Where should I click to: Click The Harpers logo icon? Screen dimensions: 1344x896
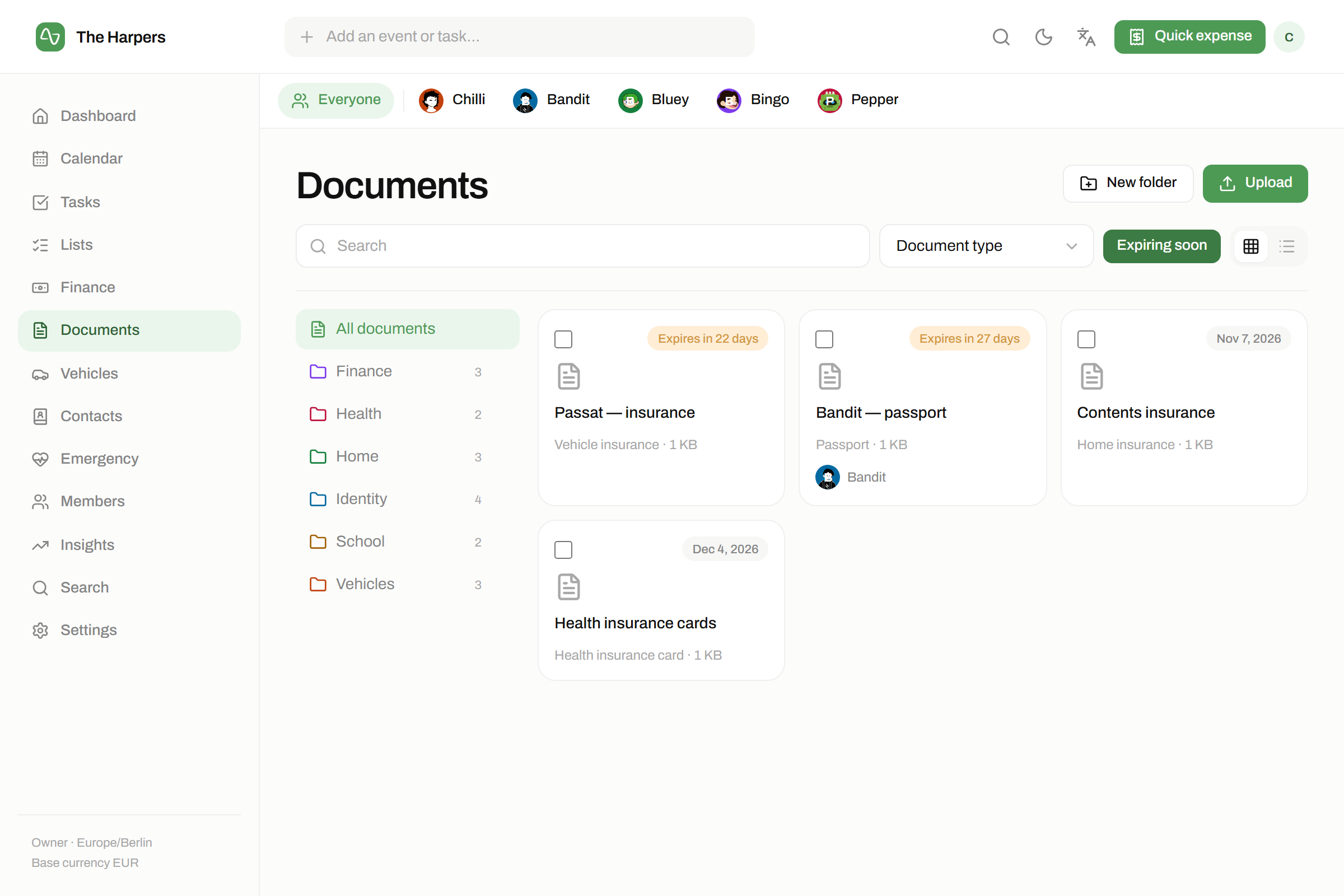[x=50, y=37]
